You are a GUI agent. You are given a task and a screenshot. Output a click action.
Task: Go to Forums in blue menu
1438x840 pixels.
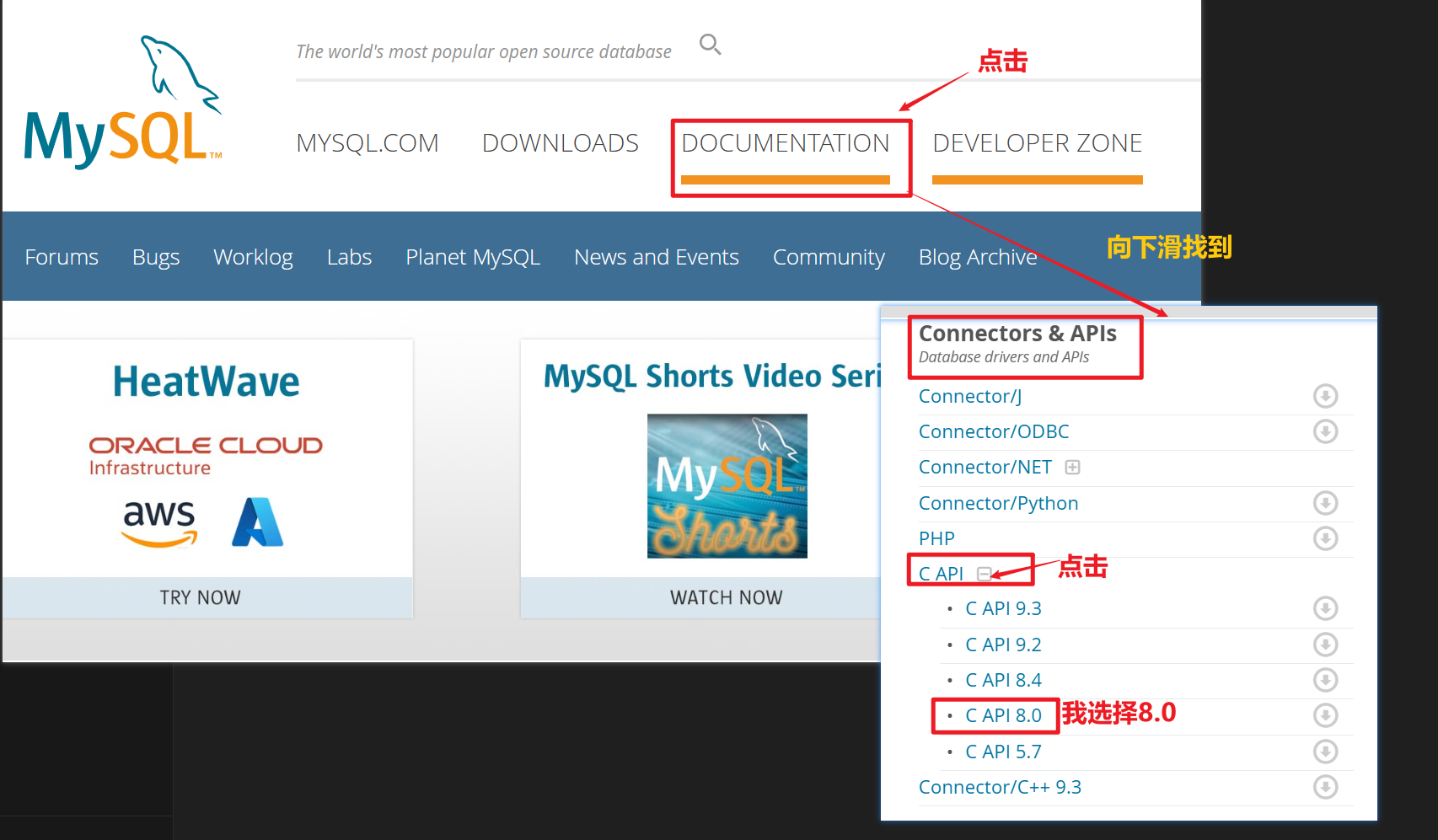tap(62, 257)
